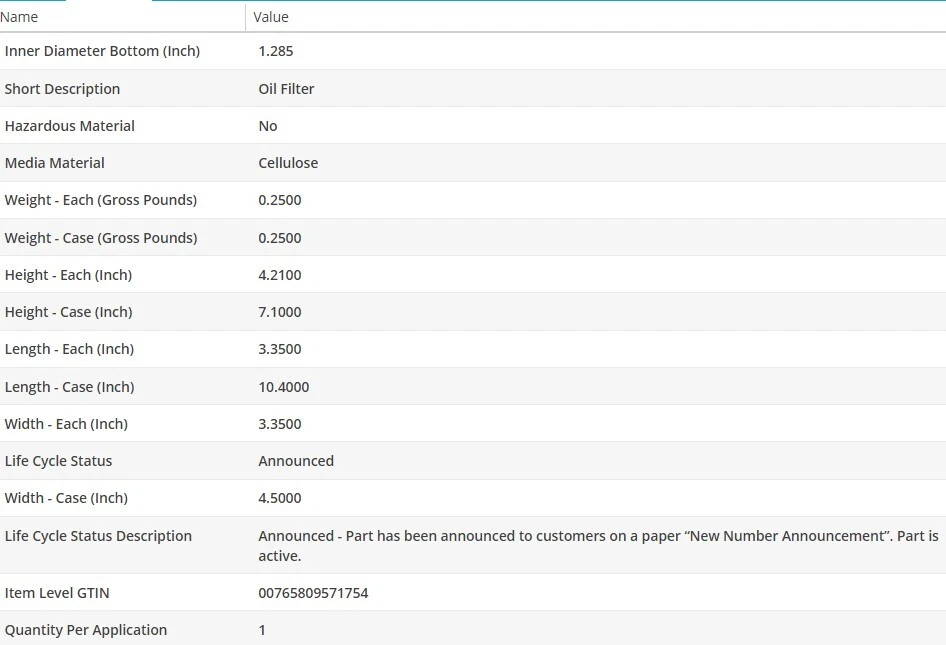Select the Announced status value
The width and height of the screenshot is (946, 645).
pyautogui.click(x=296, y=461)
